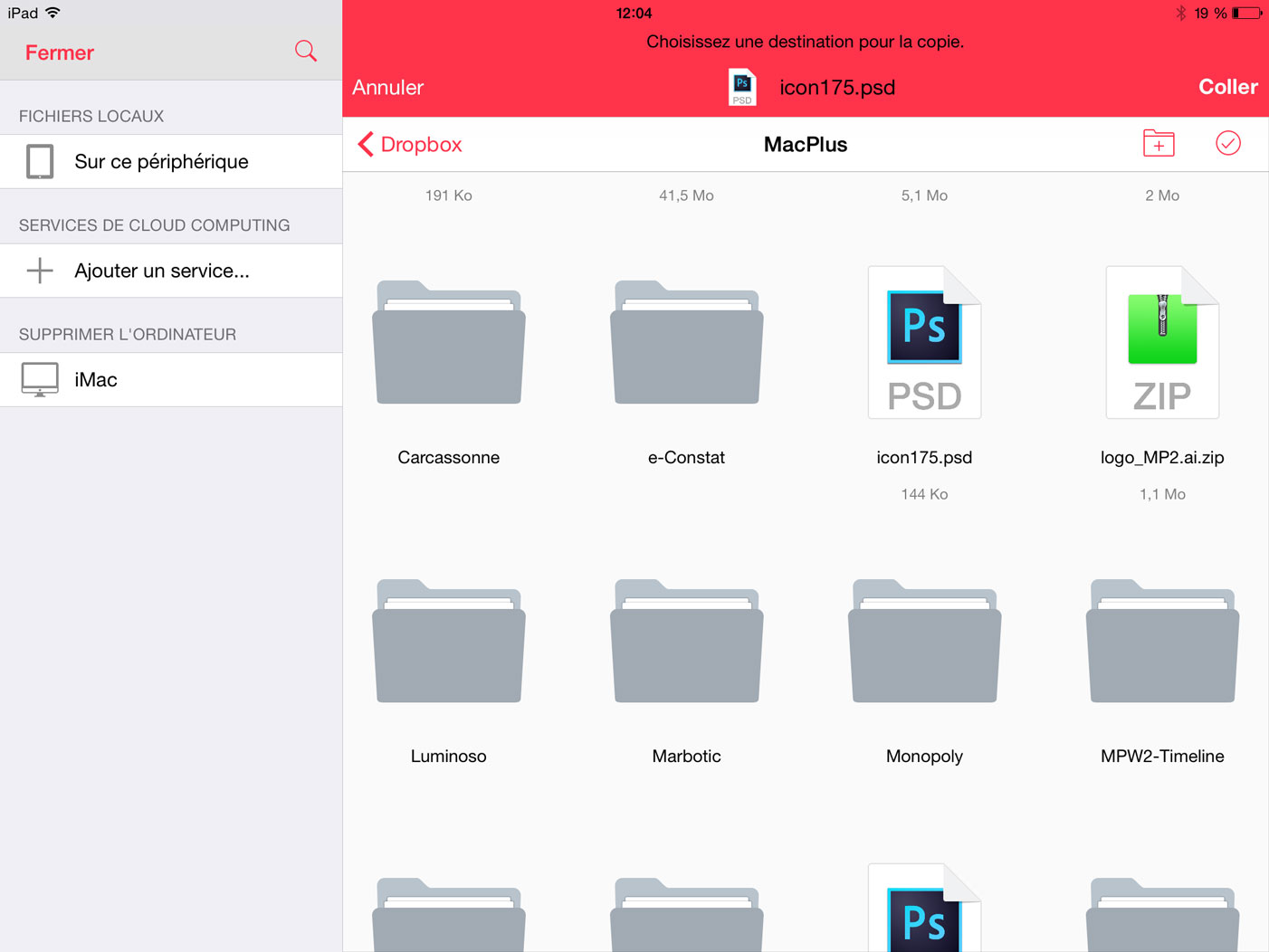Open the MPW2-Timeline folder
This screenshot has width=1269, height=952.
coord(1162,641)
